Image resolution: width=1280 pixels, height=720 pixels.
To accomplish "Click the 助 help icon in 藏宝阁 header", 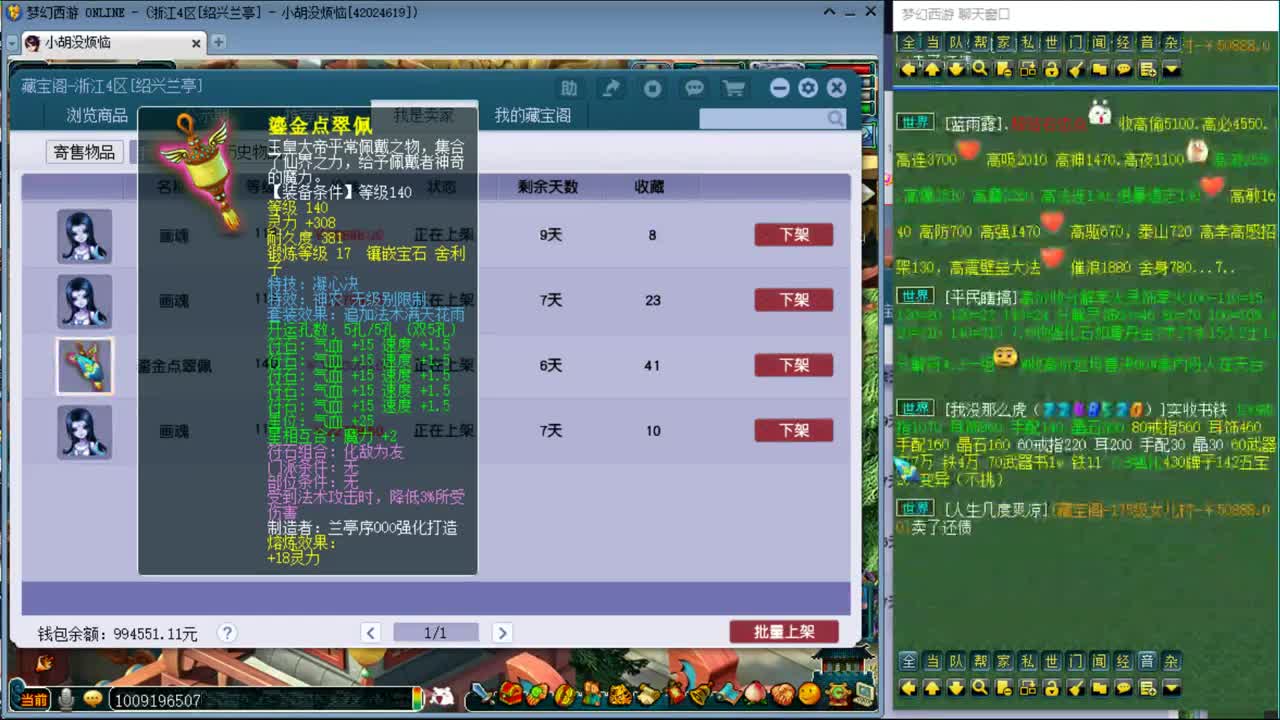I will pyautogui.click(x=569, y=88).
